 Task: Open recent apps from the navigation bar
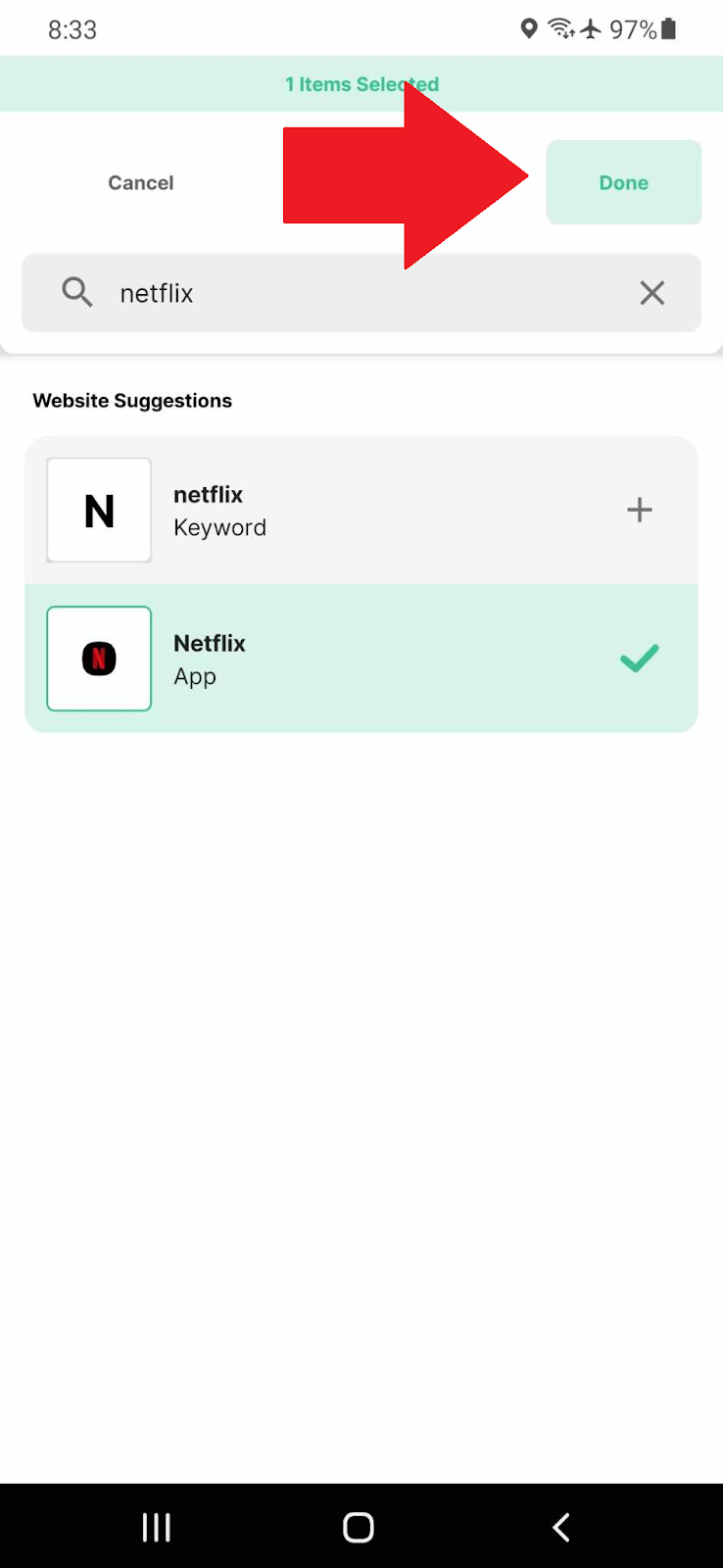point(157,1527)
